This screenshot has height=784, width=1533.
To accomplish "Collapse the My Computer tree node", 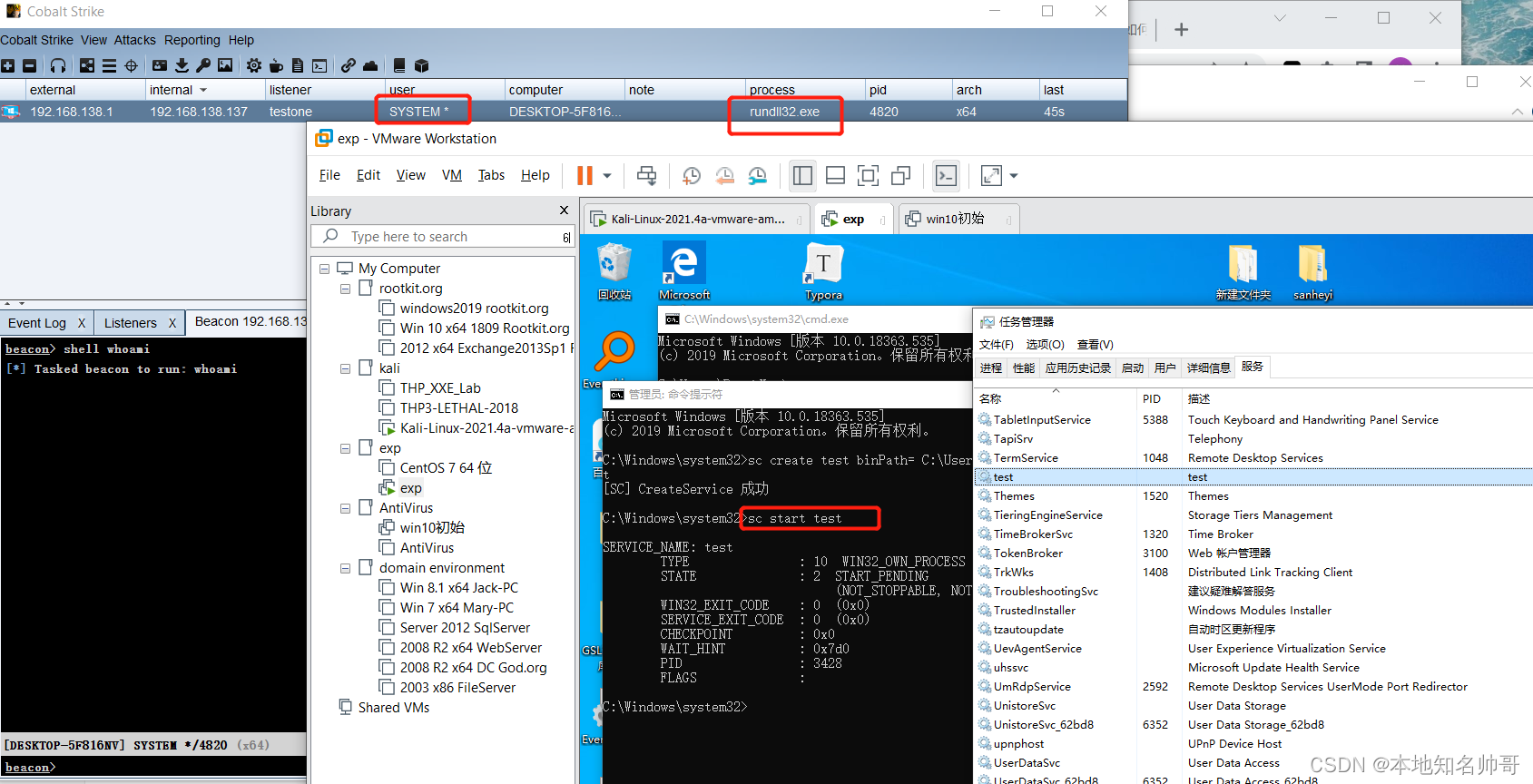I will pos(324,269).
